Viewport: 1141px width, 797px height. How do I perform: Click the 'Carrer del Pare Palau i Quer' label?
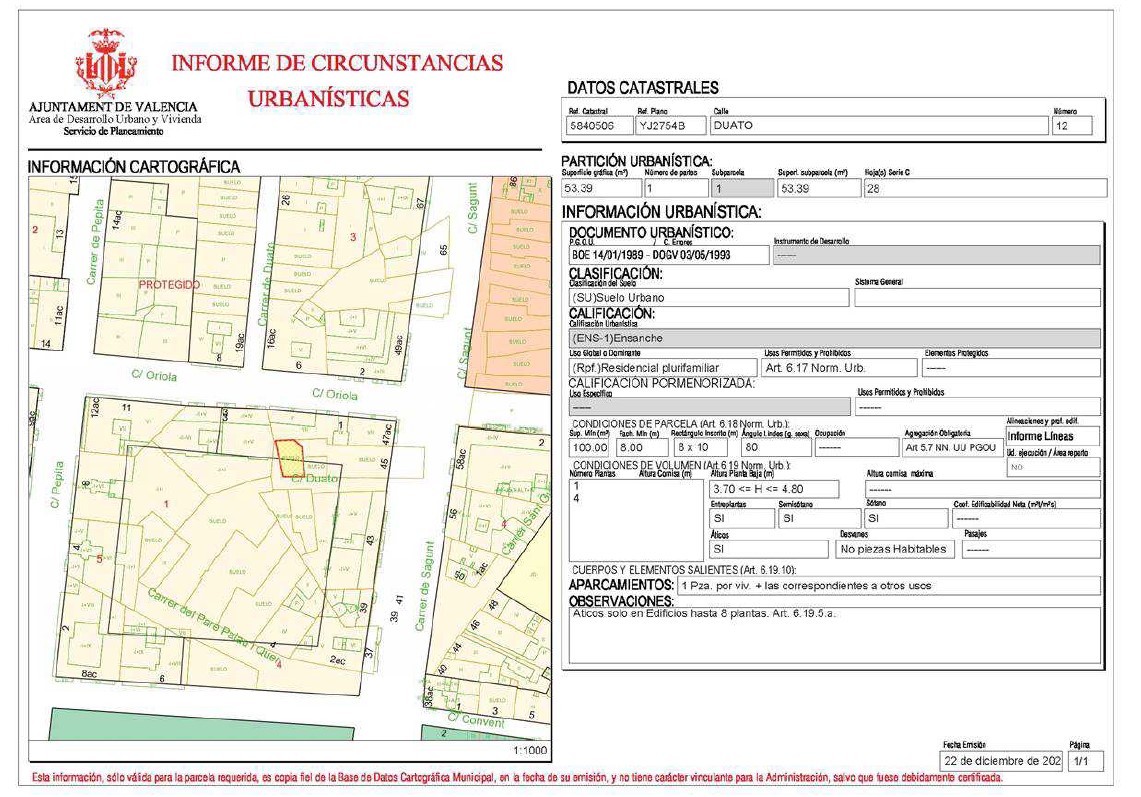(x=215, y=627)
